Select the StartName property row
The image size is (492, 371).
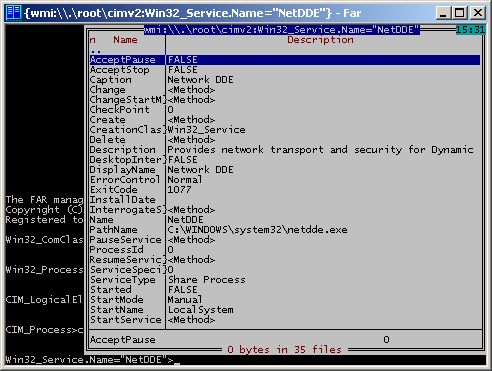[x=285, y=310]
